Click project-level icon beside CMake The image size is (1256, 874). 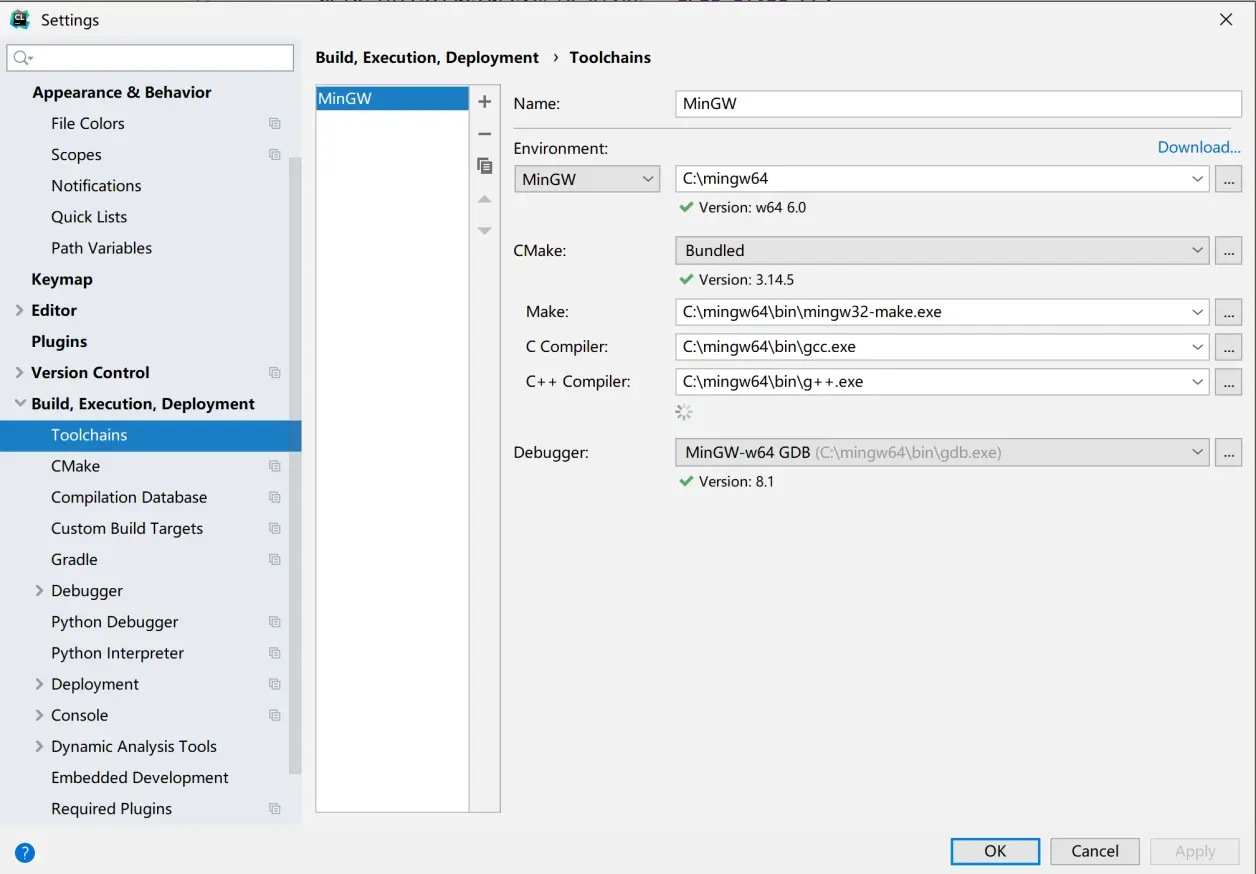coord(275,466)
